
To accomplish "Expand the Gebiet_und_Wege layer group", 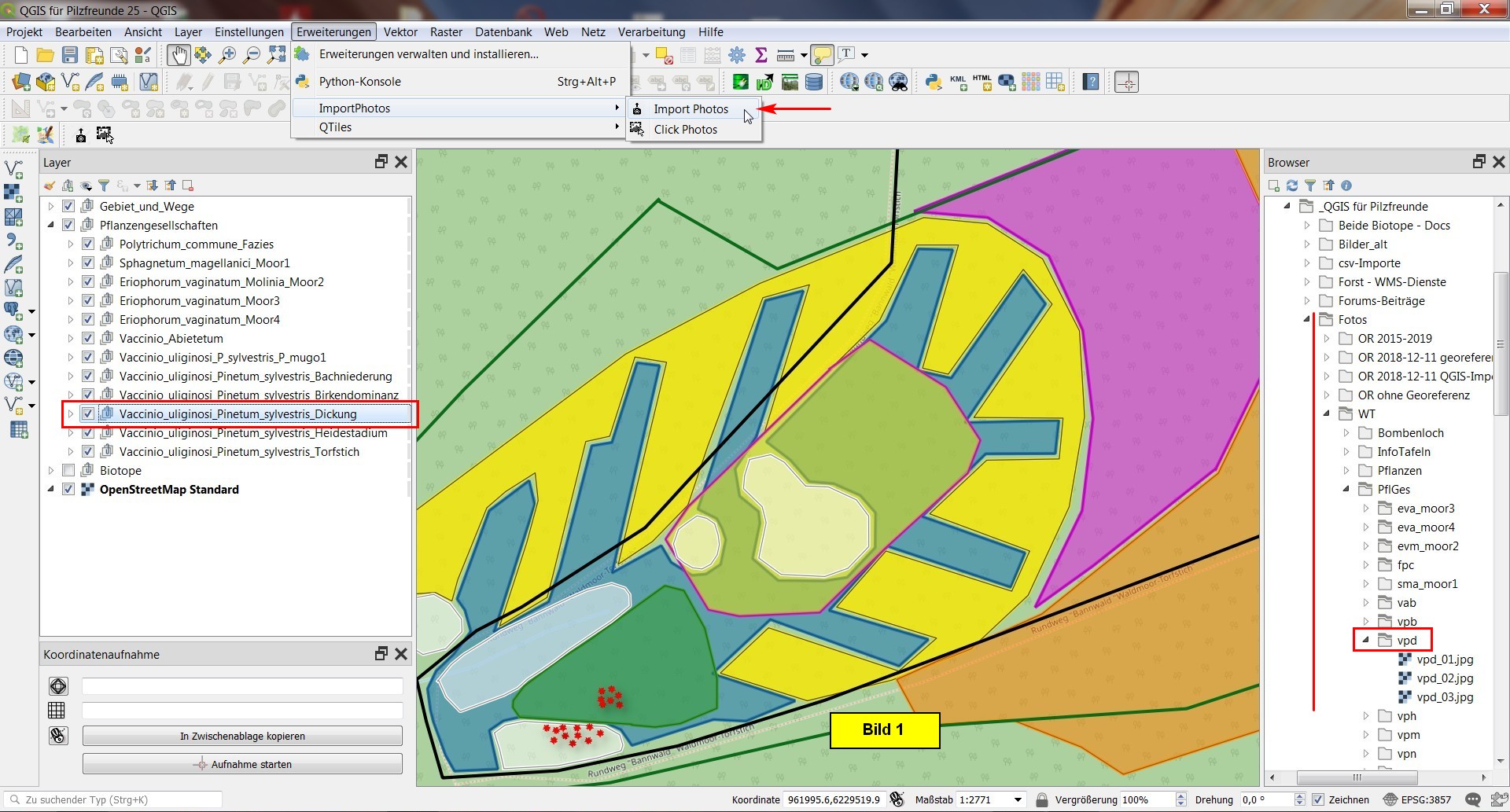I will [x=51, y=207].
